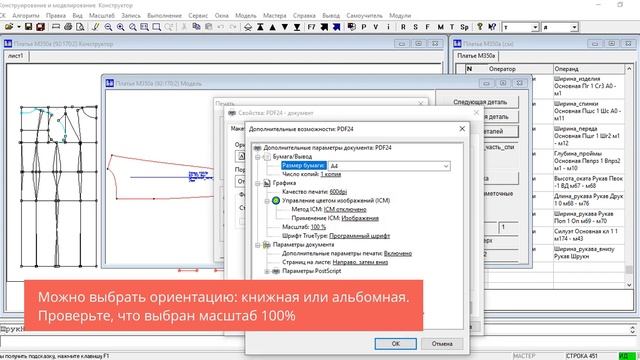Image resolution: width=640 pixels, height=360 pixels.
Task: Select the лист1 tab in Конструктор window
Action: click(x=16, y=56)
